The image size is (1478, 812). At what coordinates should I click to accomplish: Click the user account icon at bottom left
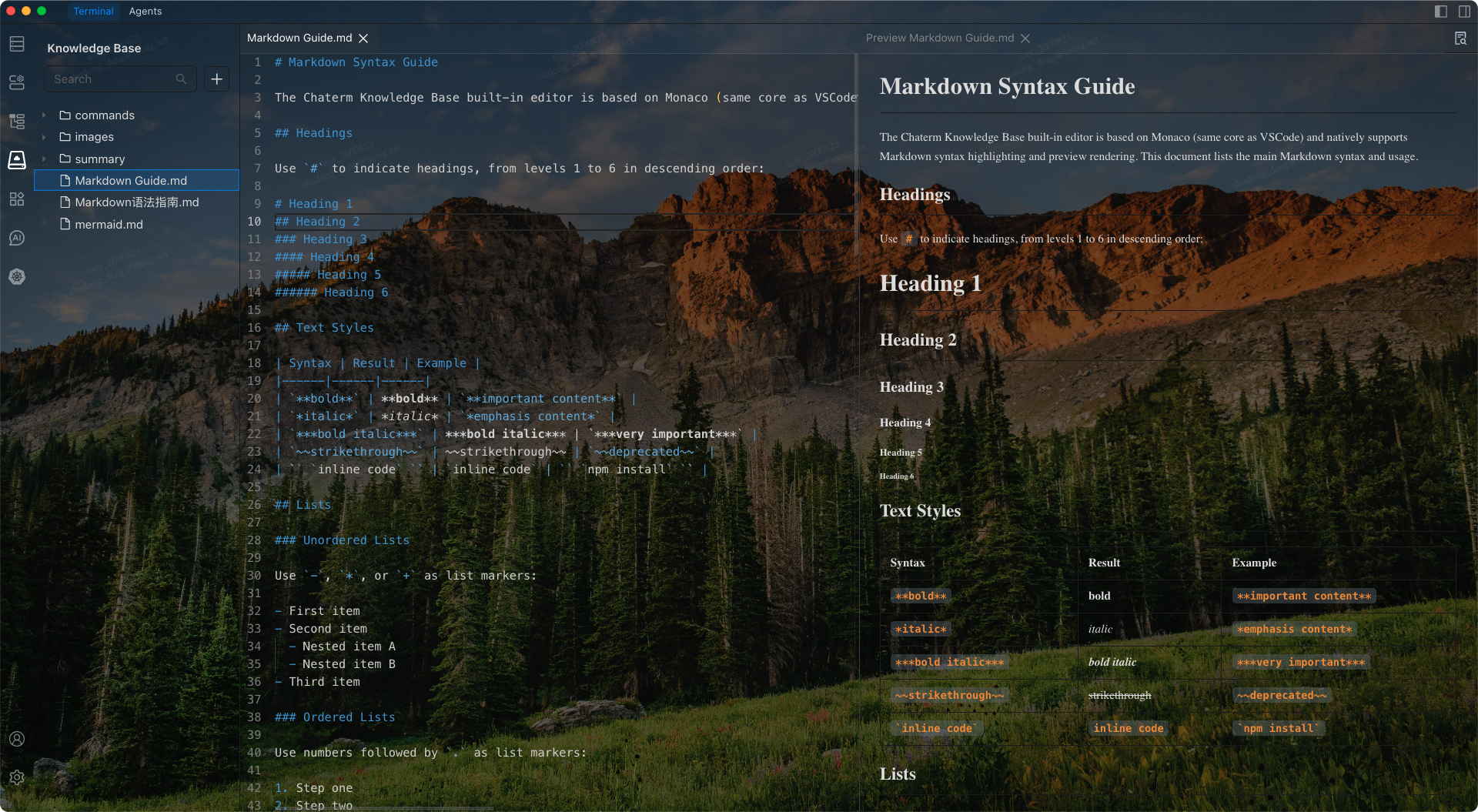[x=17, y=739]
